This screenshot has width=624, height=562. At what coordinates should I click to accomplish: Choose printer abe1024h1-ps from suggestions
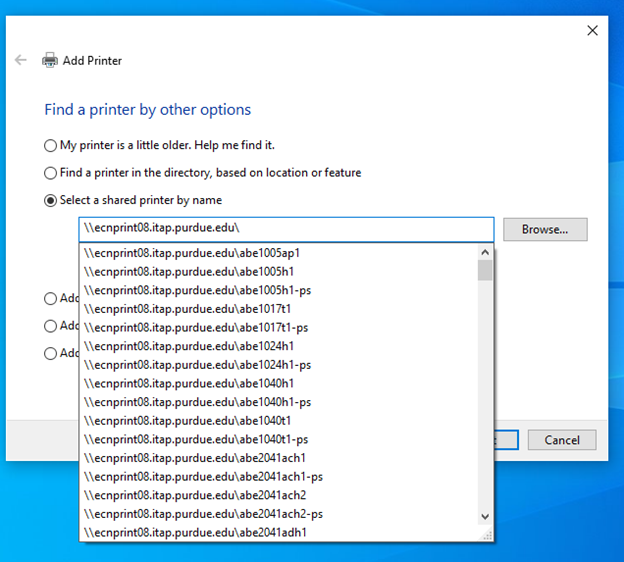279,365
